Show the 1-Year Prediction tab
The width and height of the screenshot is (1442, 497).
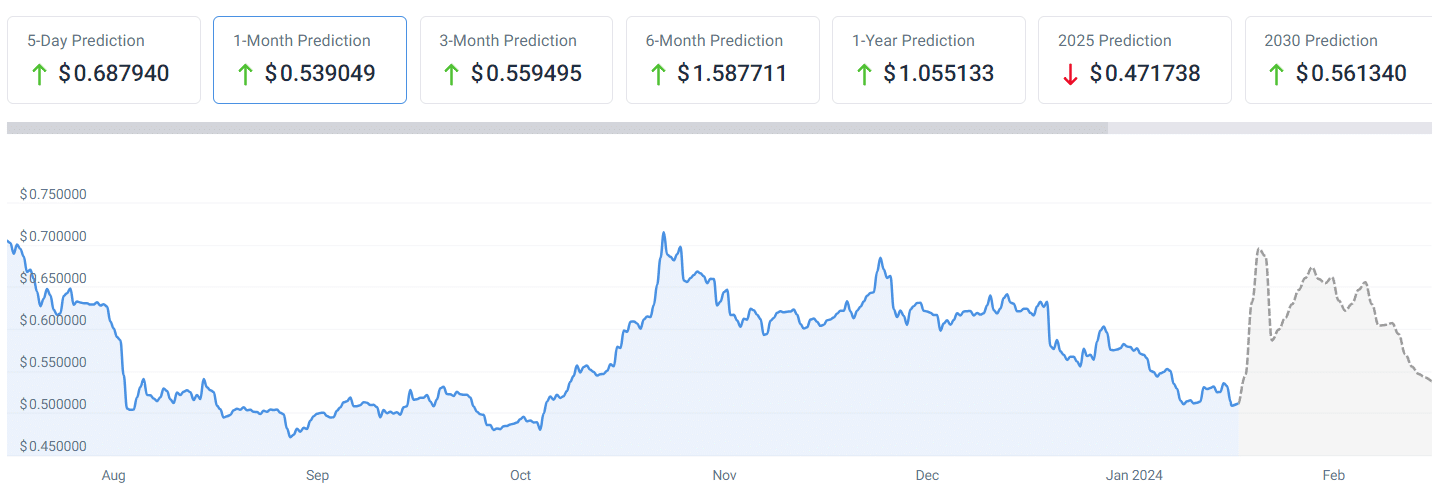point(928,59)
